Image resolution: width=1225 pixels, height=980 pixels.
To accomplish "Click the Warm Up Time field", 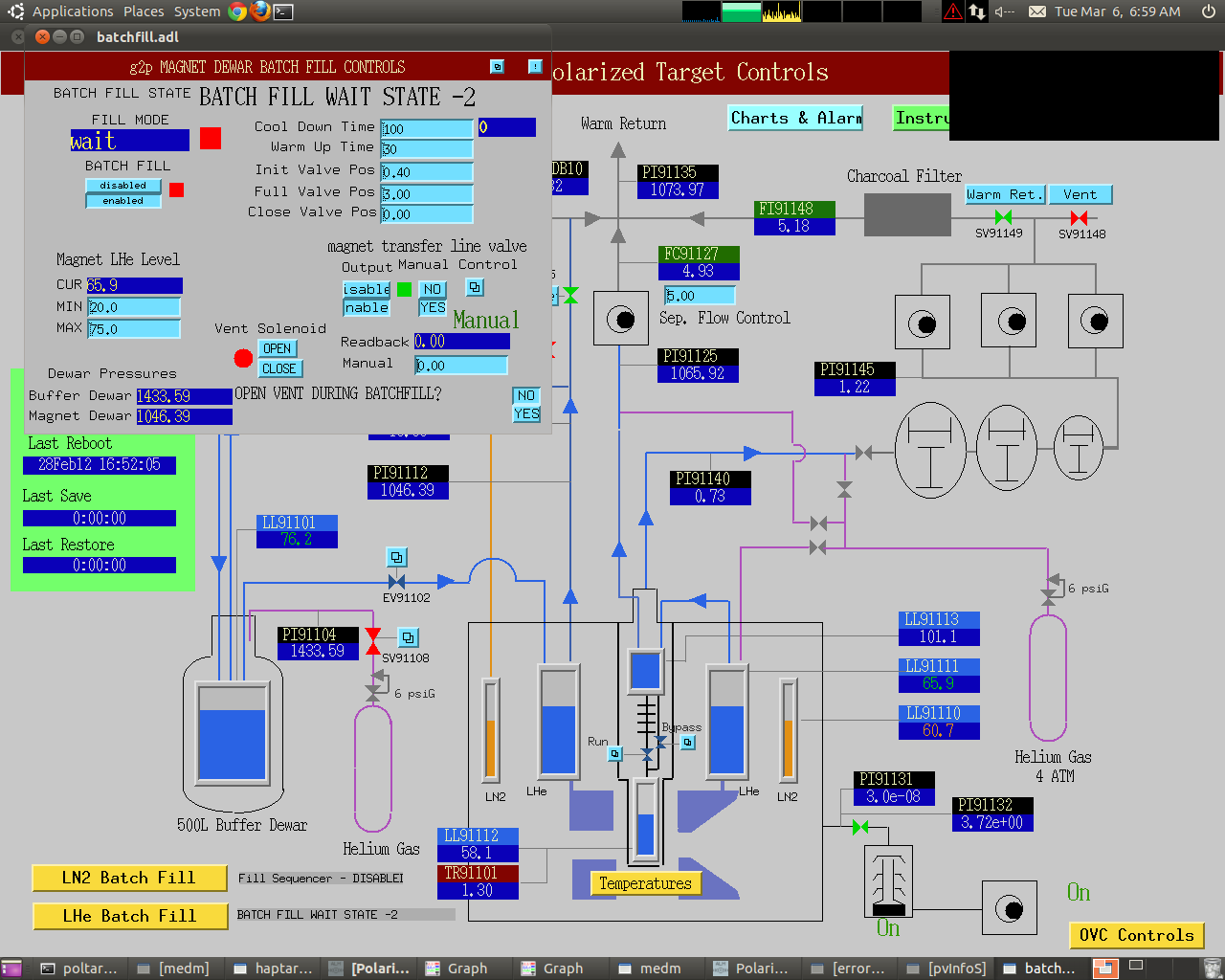I will (427, 149).
